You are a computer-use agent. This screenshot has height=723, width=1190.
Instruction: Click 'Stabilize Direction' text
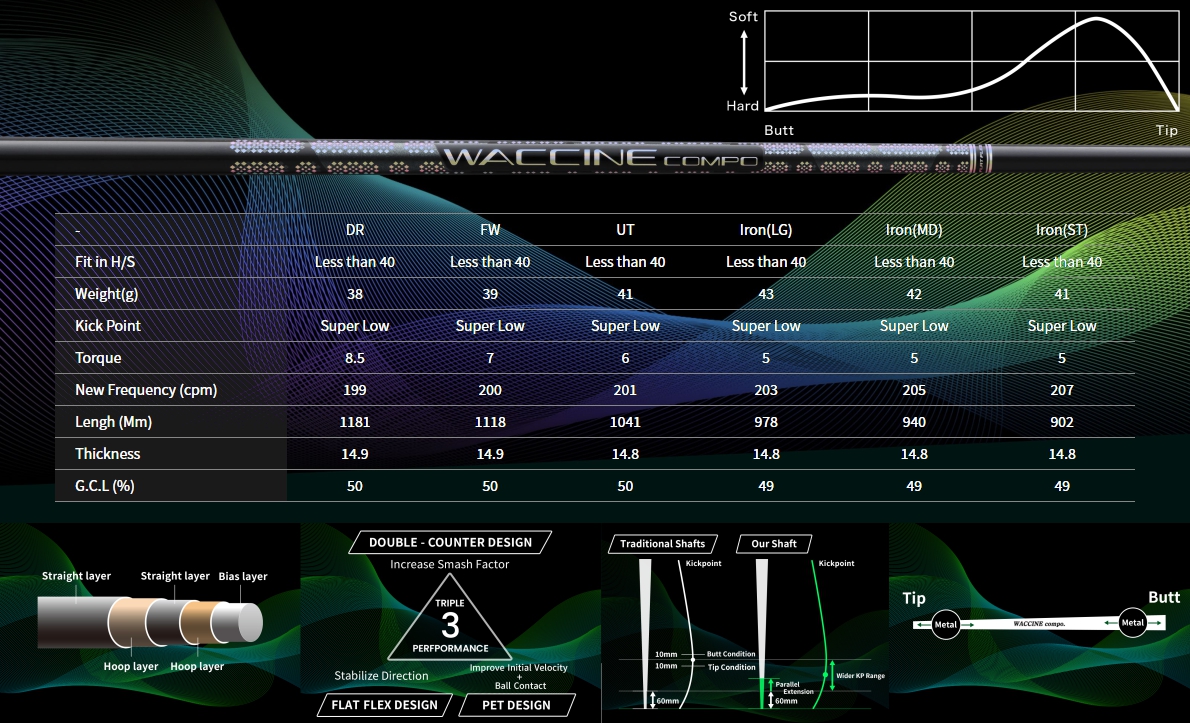coord(381,676)
